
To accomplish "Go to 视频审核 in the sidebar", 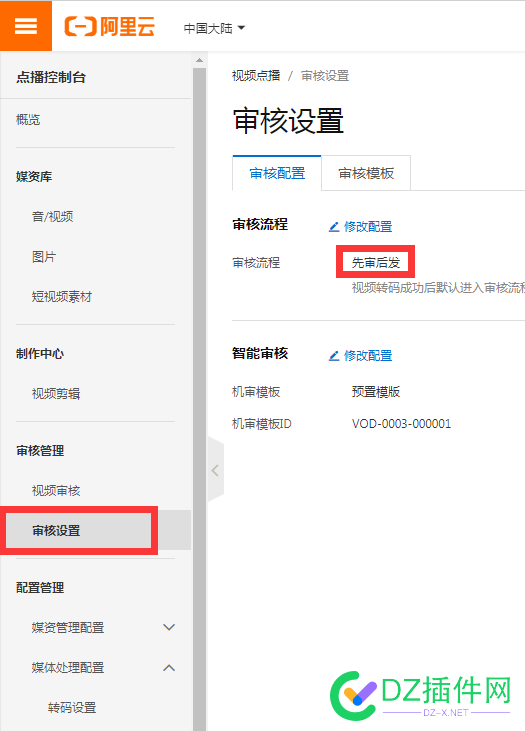I will 56,490.
